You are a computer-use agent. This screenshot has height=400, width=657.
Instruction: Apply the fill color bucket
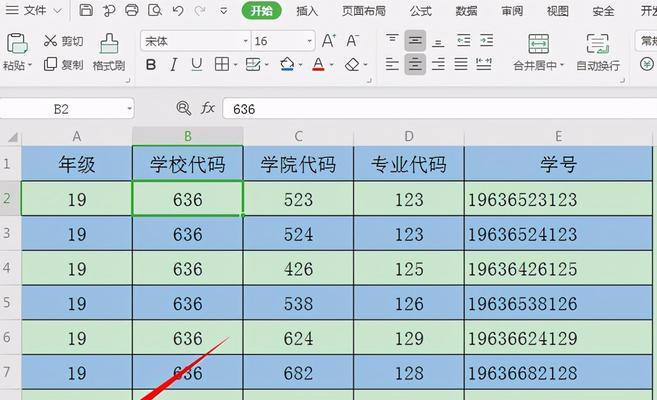[287, 65]
